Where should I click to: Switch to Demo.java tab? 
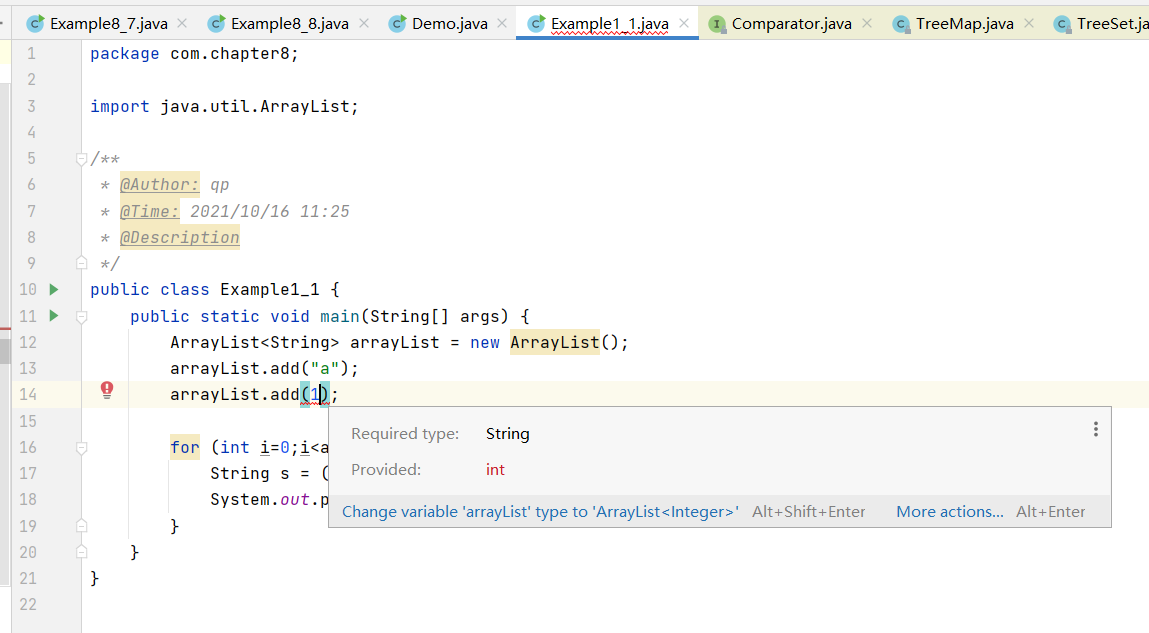(449, 23)
